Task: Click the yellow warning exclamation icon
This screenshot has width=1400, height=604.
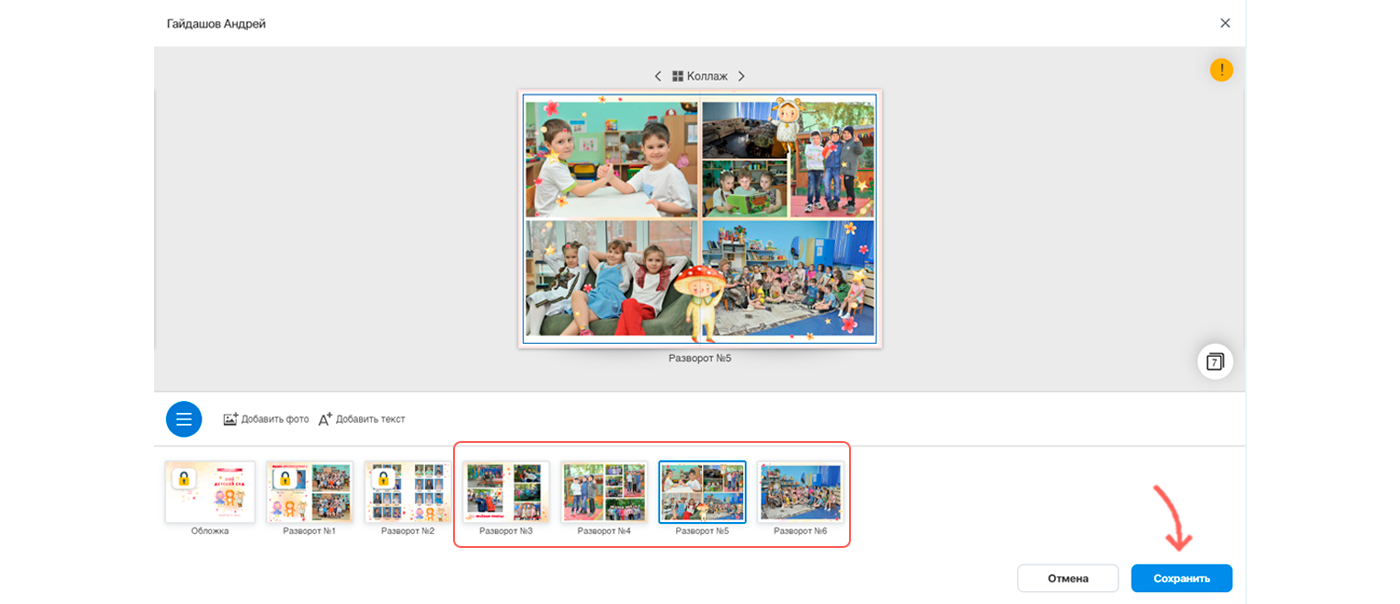Action: click(1221, 70)
